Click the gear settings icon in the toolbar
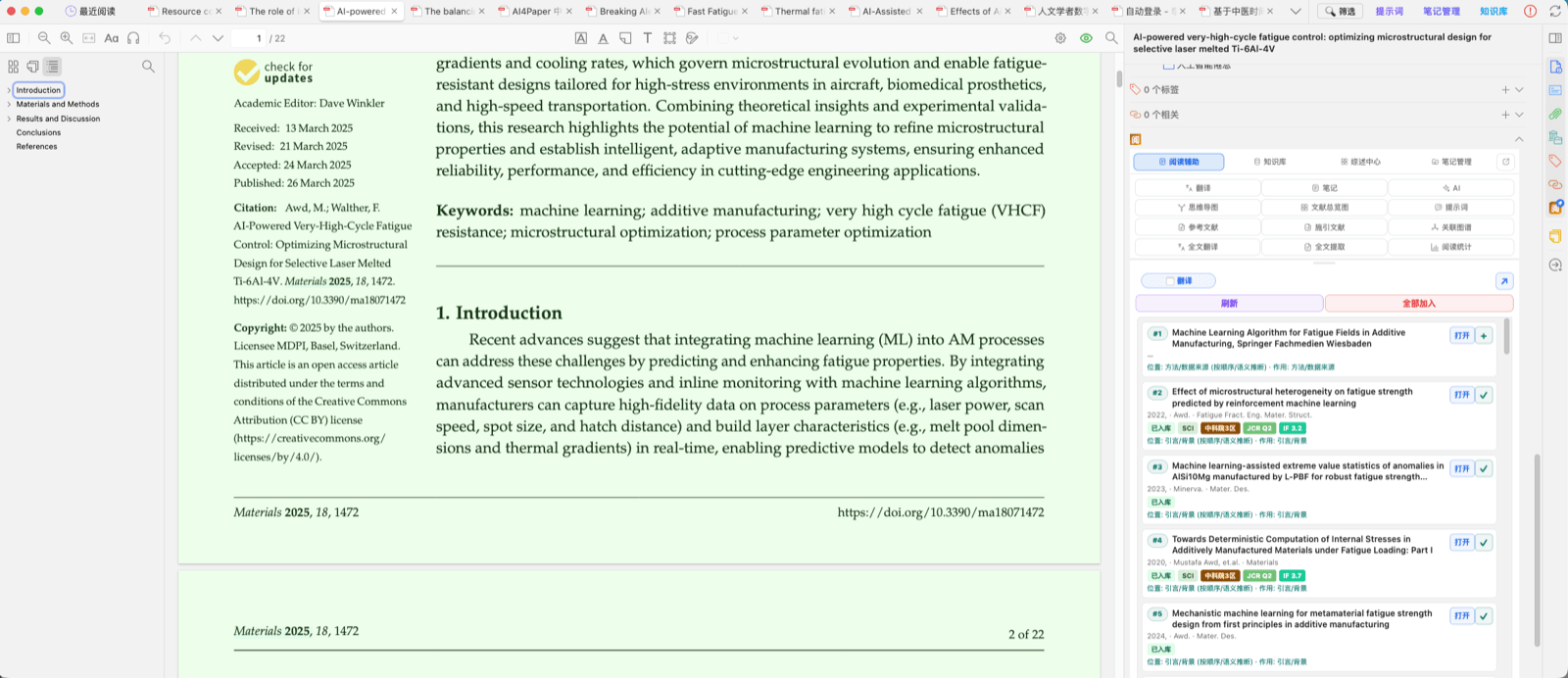 [x=1060, y=38]
